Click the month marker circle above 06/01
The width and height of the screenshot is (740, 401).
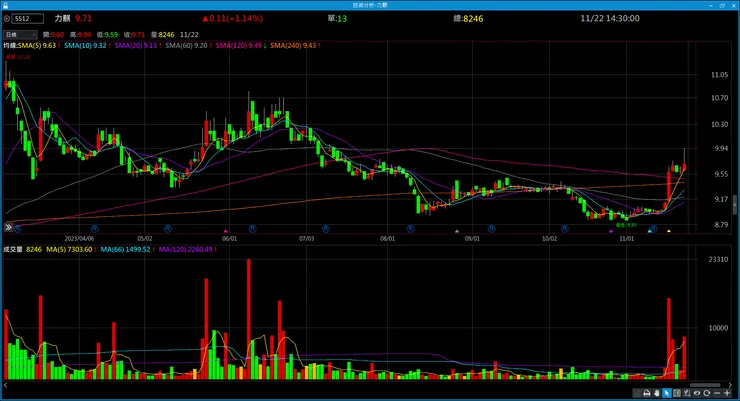pos(252,228)
